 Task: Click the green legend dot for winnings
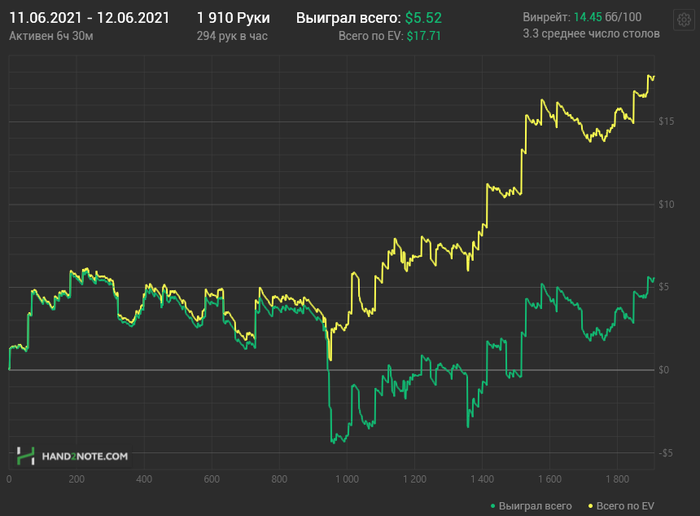click(x=493, y=506)
